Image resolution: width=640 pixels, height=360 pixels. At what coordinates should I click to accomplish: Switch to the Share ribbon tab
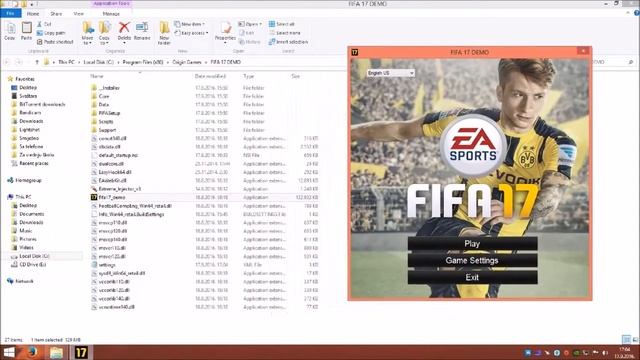point(56,13)
